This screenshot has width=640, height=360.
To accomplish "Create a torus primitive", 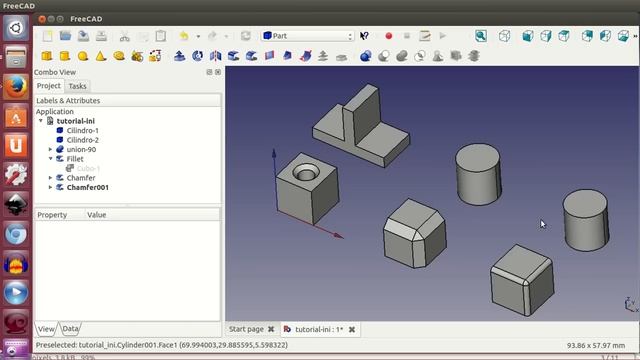I will [119, 56].
